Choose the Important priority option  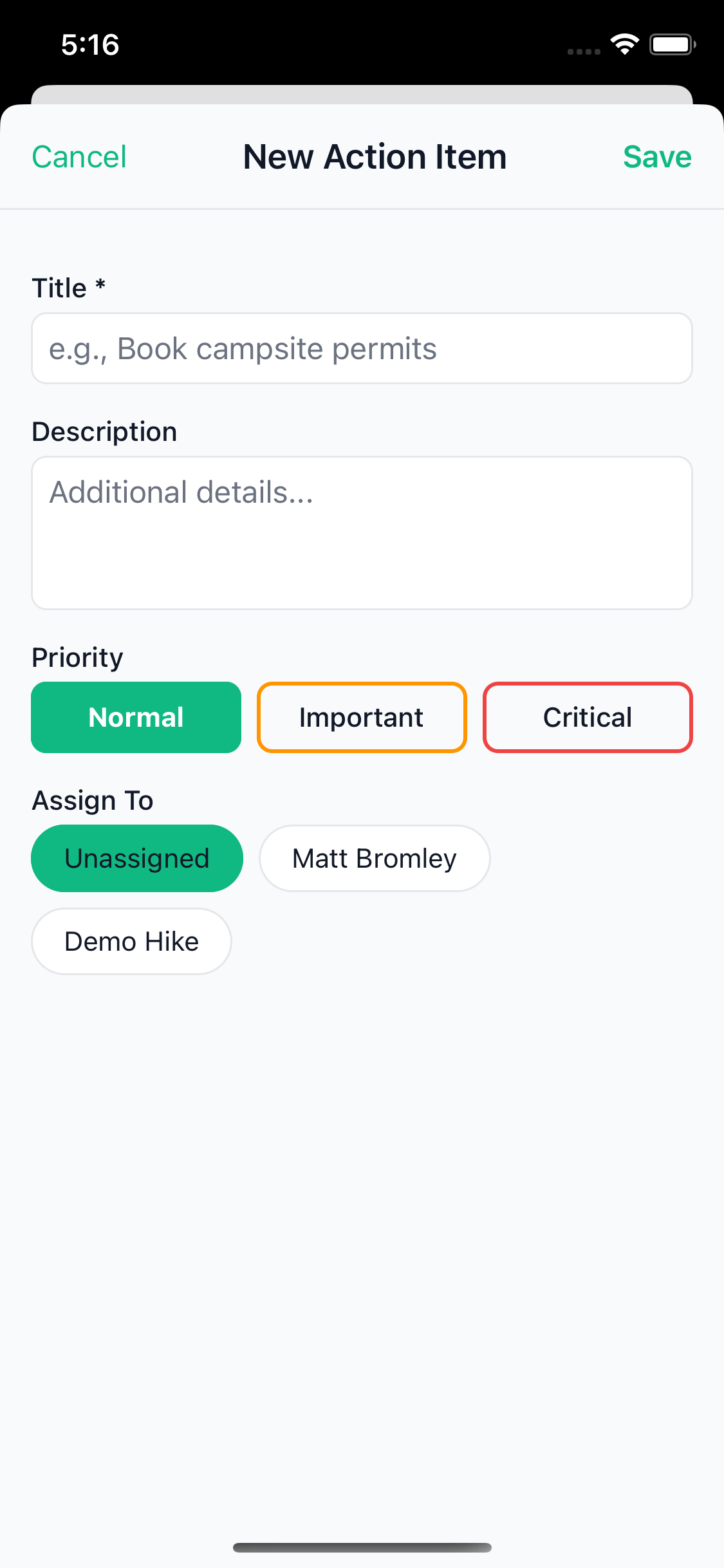(x=362, y=717)
